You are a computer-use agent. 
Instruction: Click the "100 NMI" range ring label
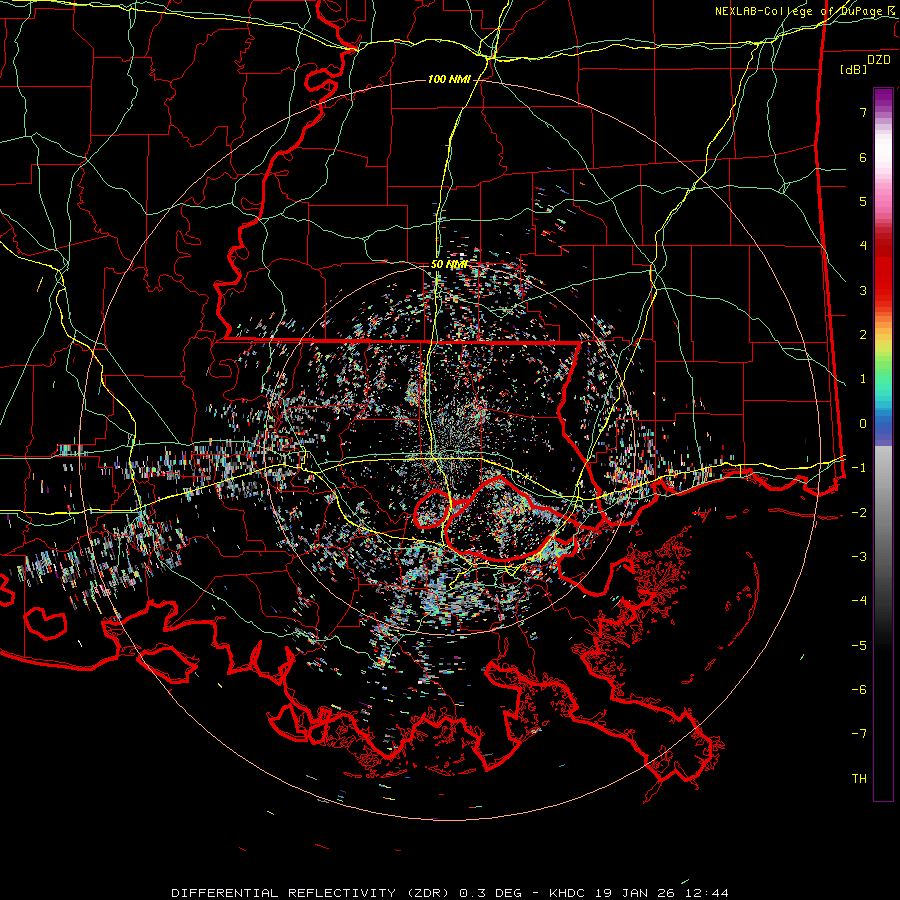pyautogui.click(x=449, y=79)
